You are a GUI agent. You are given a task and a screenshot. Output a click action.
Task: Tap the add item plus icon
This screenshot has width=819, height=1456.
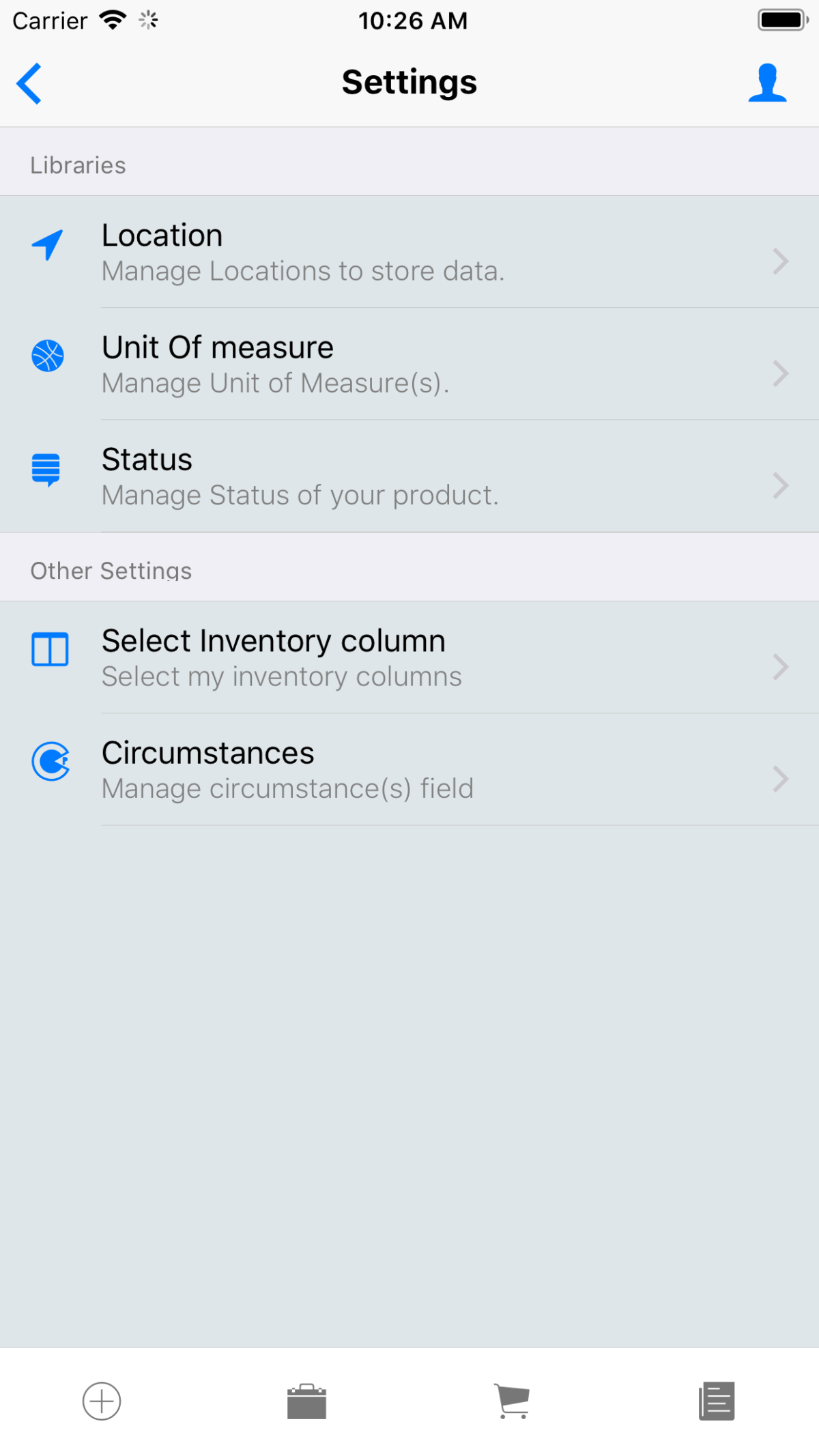point(102,1401)
